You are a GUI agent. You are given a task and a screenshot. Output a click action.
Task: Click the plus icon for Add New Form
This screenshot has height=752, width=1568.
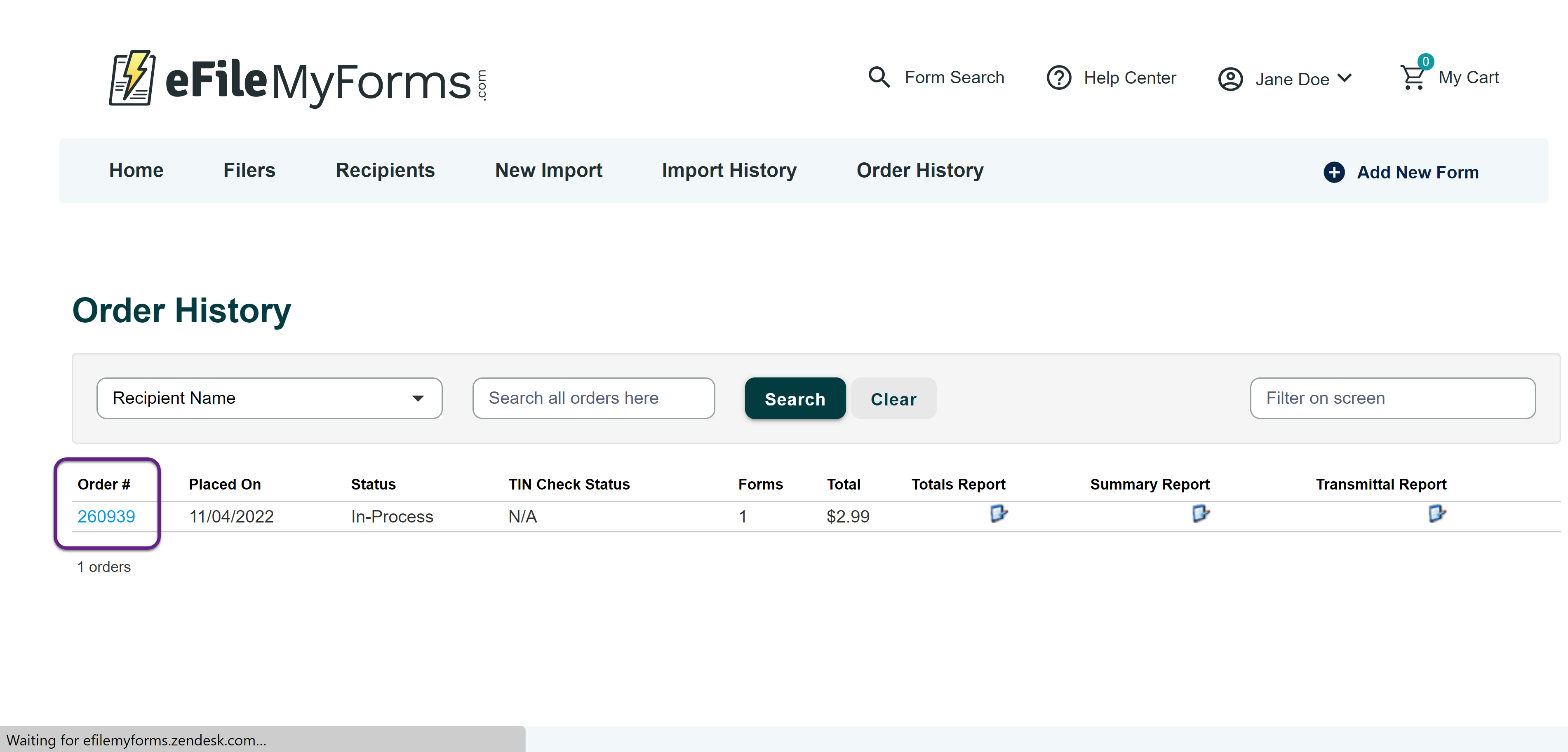1334,172
